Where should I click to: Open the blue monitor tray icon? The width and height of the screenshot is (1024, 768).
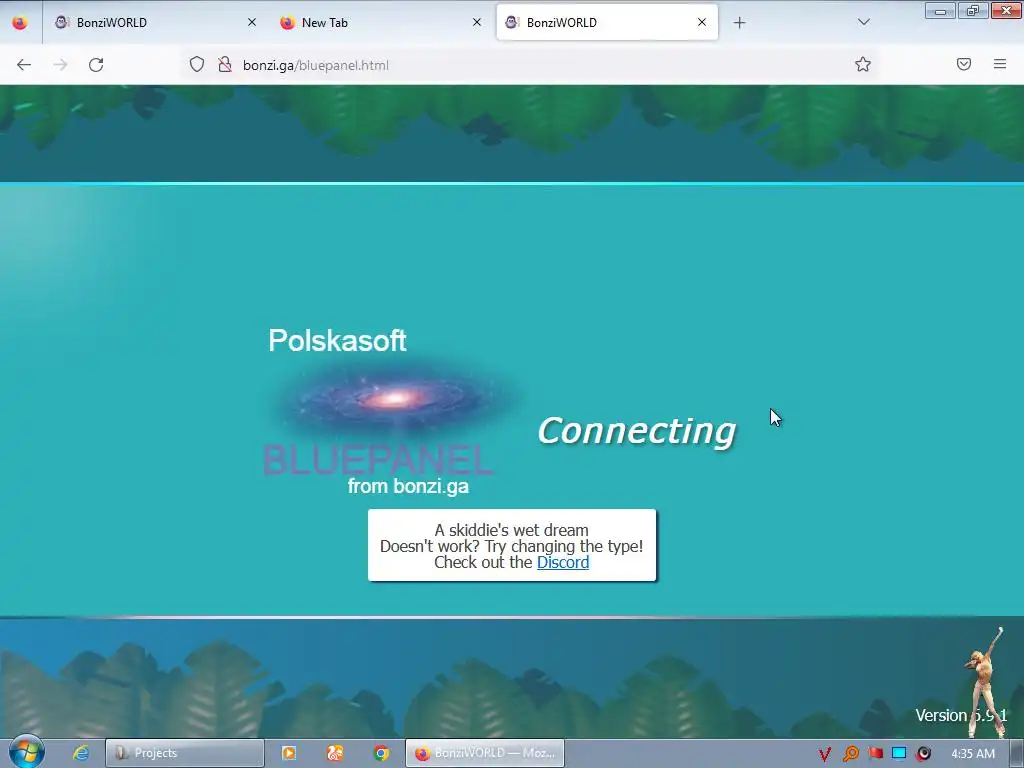click(x=899, y=754)
